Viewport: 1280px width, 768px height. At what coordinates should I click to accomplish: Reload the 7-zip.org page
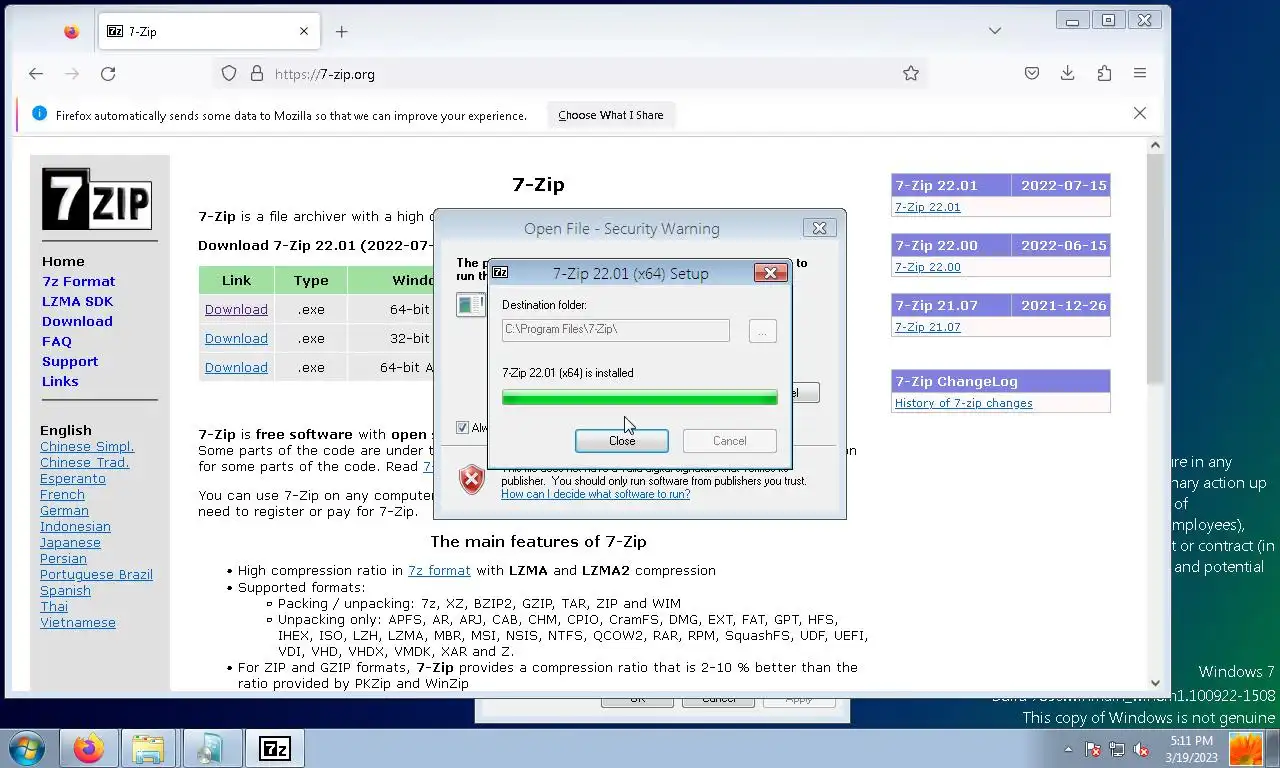click(x=108, y=73)
